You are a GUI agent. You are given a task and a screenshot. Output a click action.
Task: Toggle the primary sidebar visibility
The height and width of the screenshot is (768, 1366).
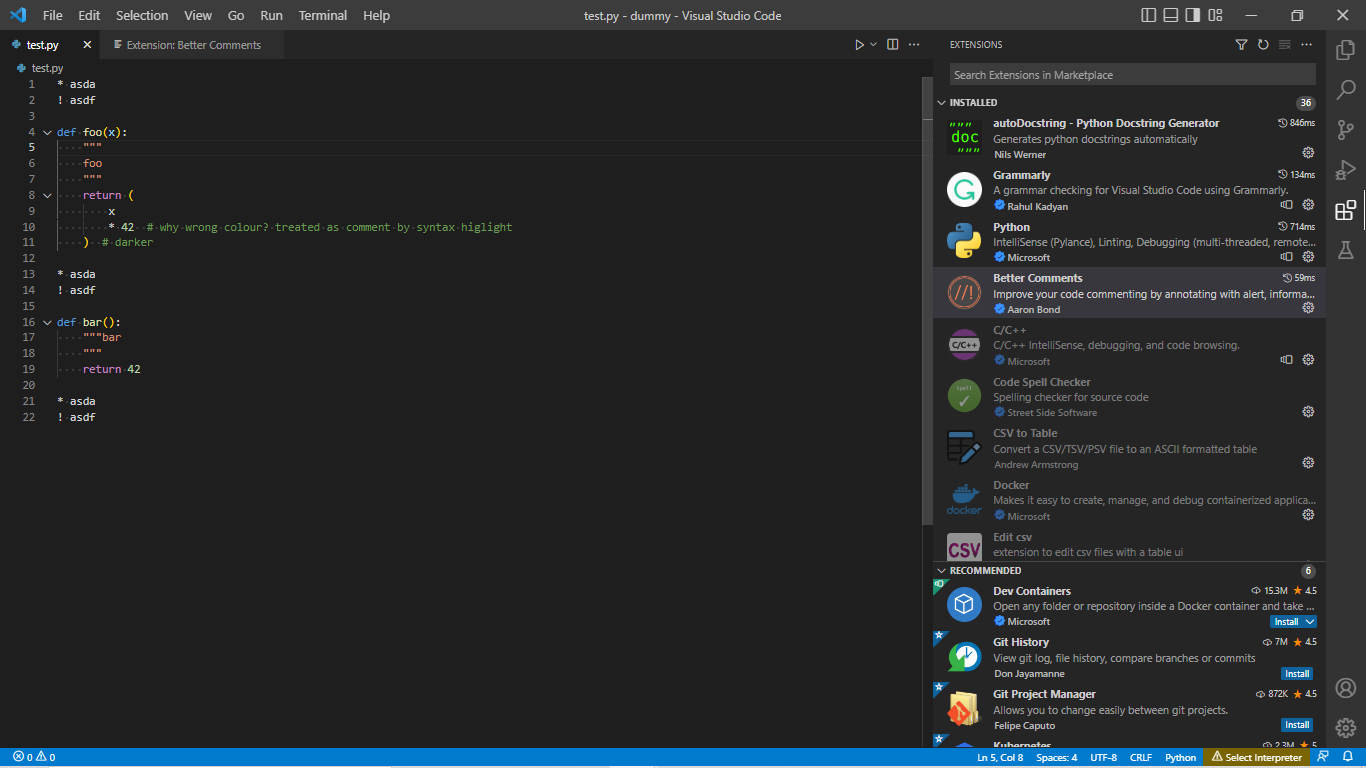coord(1148,15)
